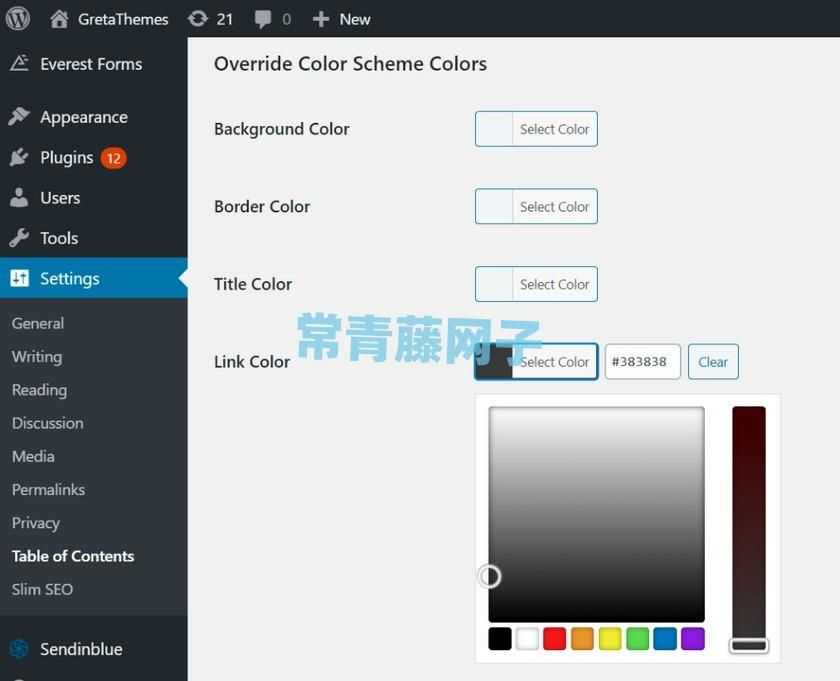Click the Everest Forms mountain icon
840x681 pixels.
pos(19,63)
